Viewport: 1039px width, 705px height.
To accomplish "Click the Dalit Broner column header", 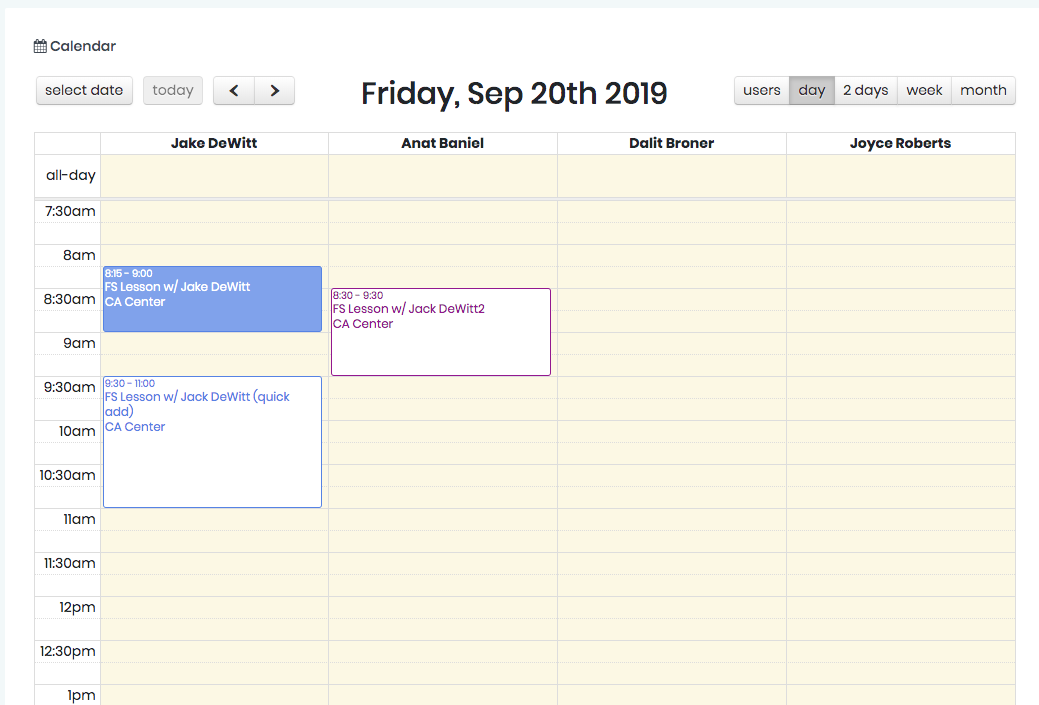I will [671, 143].
